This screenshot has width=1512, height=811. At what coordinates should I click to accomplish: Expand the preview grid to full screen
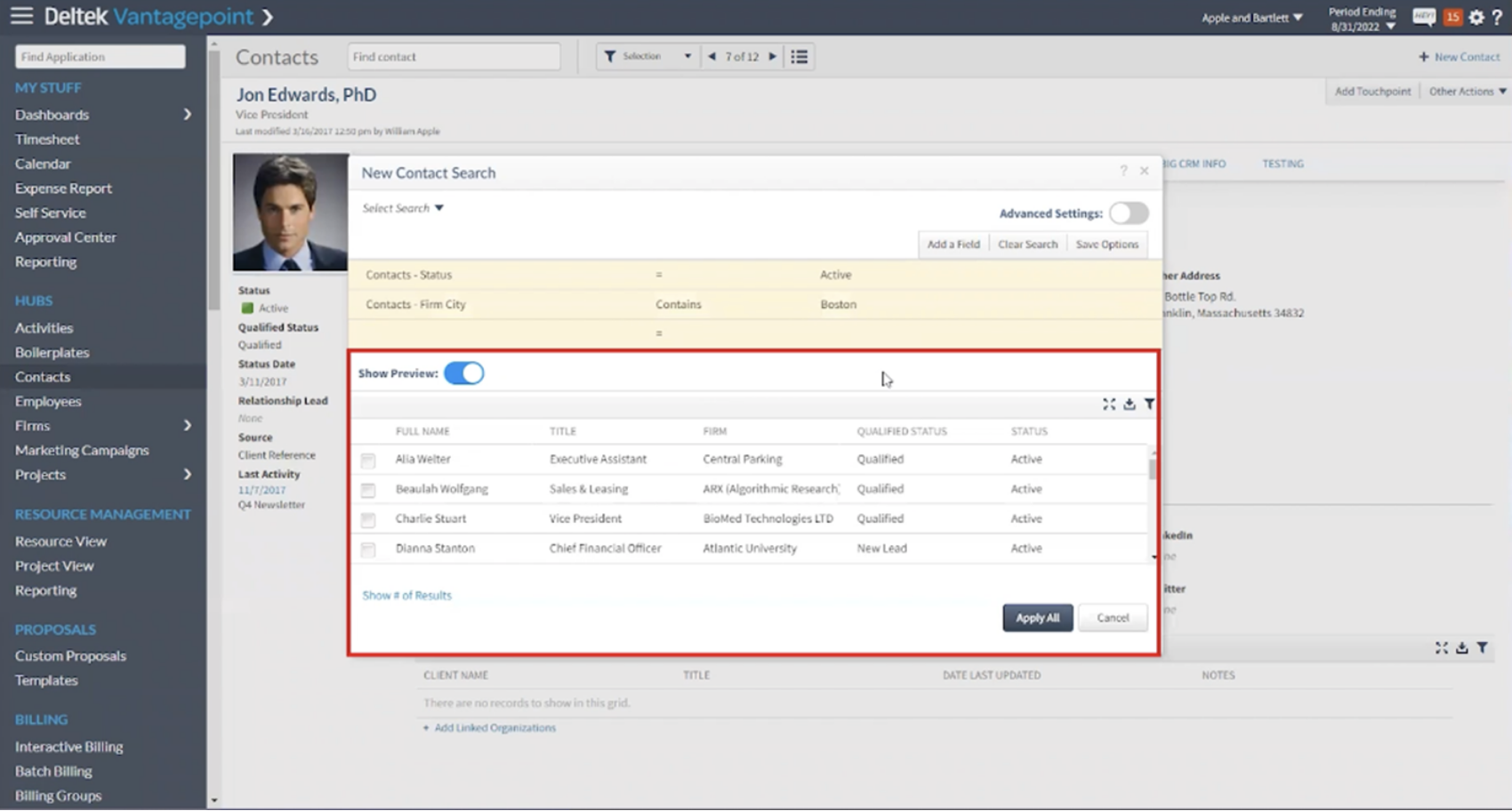point(1109,404)
